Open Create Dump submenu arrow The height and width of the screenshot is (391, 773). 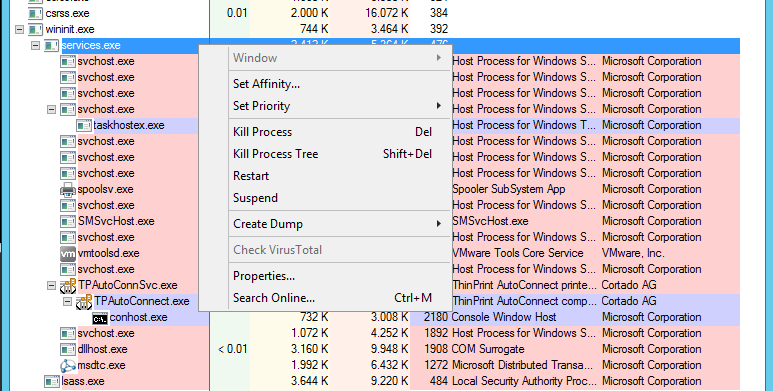click(438, 223)
